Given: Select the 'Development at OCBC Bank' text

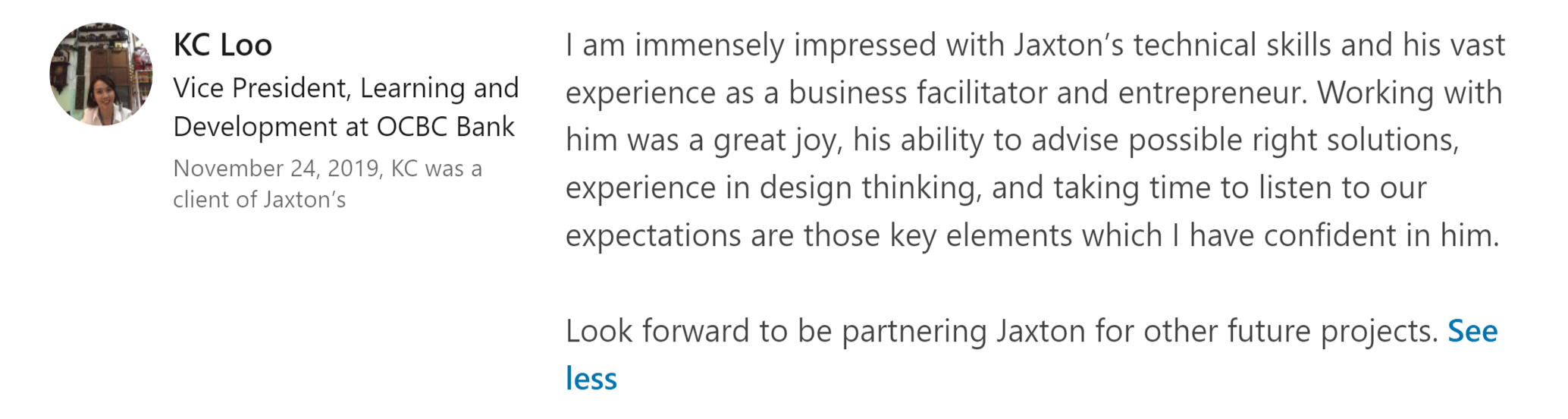Looking at the screenshot, I should click(343, 127).
